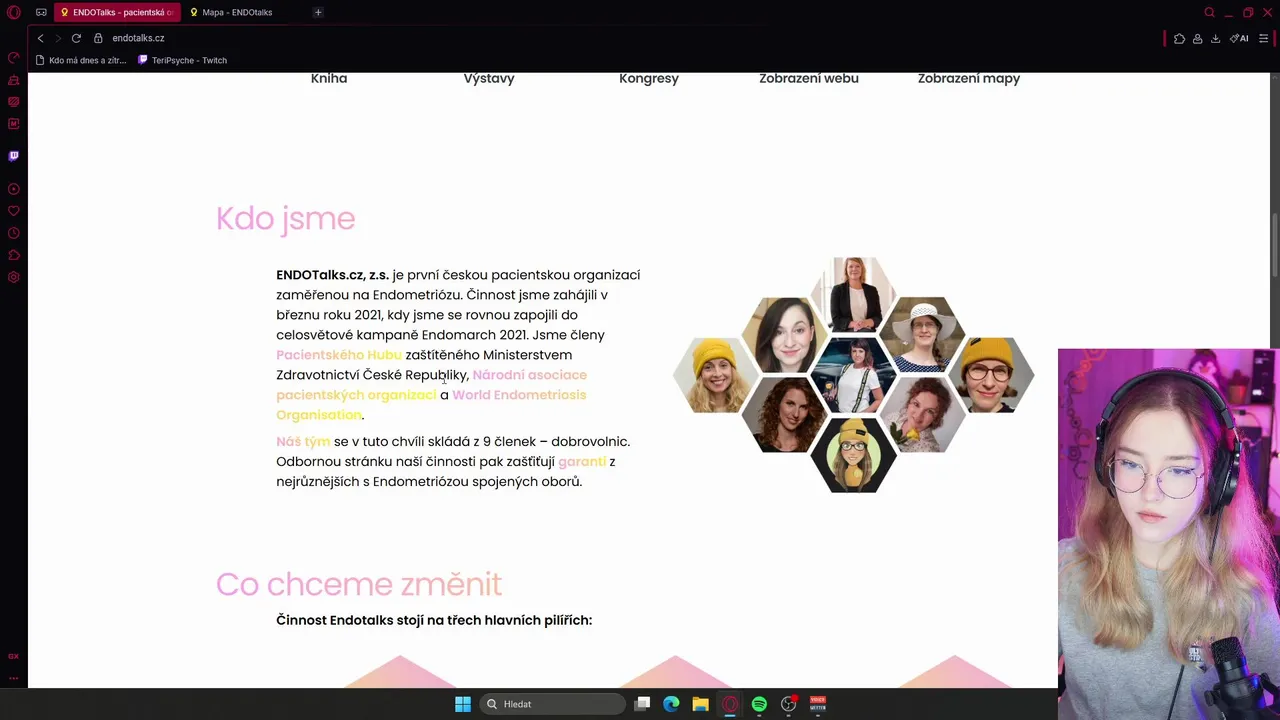The image size is (1280, 720).
Task: Switch to ENDOTalks - pacientská tab
Action: point(118,12)
